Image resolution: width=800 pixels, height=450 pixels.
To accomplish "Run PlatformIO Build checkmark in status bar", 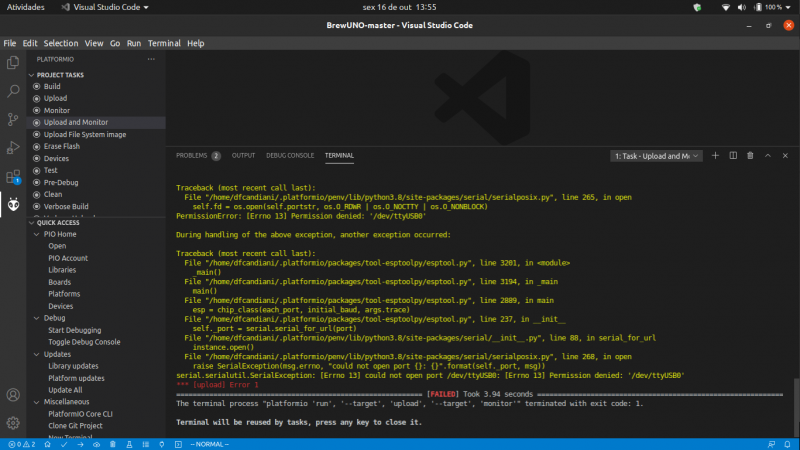I will click(64, 444).
